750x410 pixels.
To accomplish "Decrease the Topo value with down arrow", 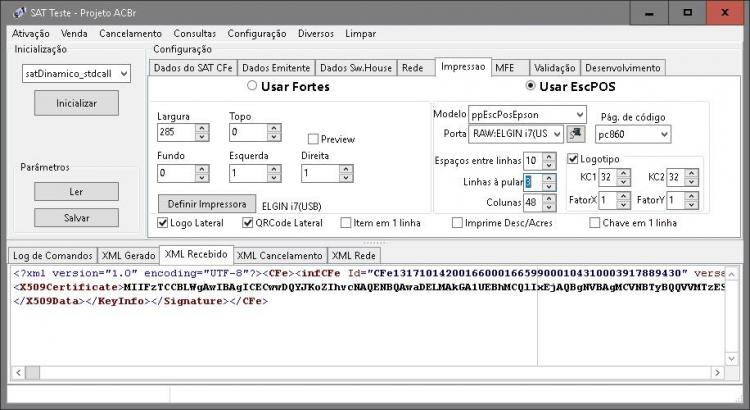I will 274,137.
